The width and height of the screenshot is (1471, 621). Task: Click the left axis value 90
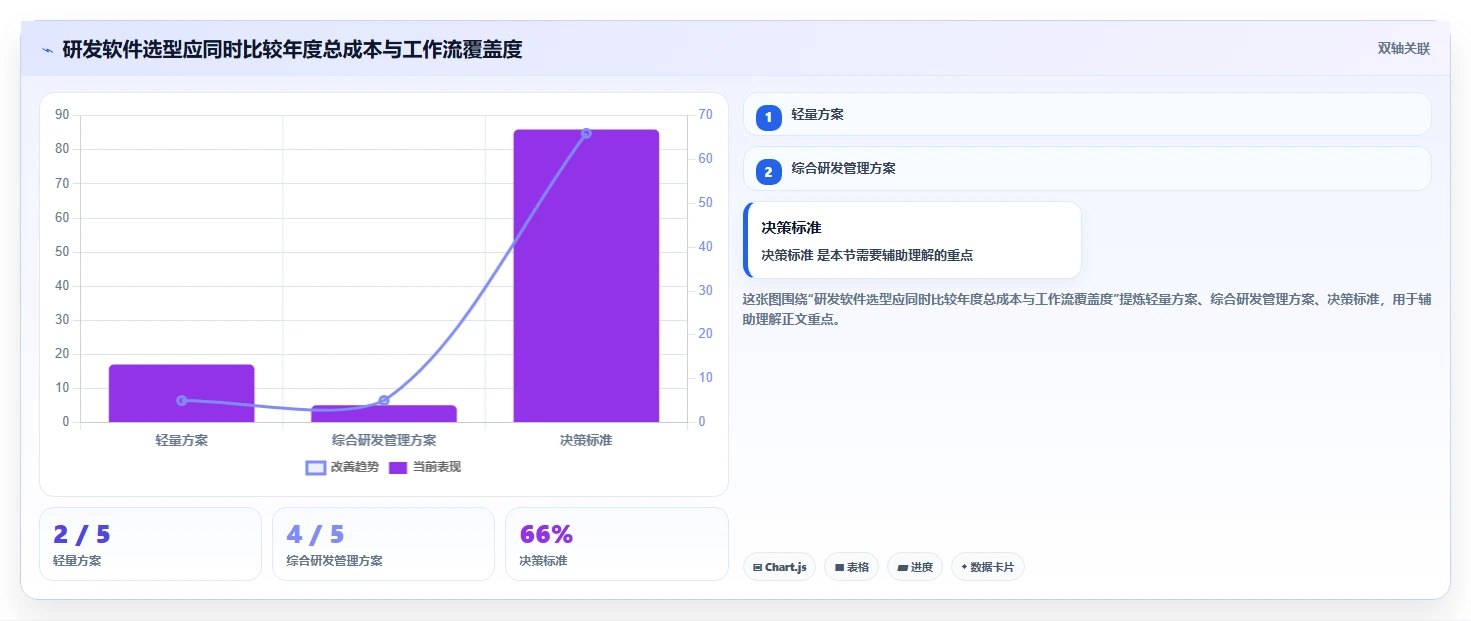click(x=62, y=115)
